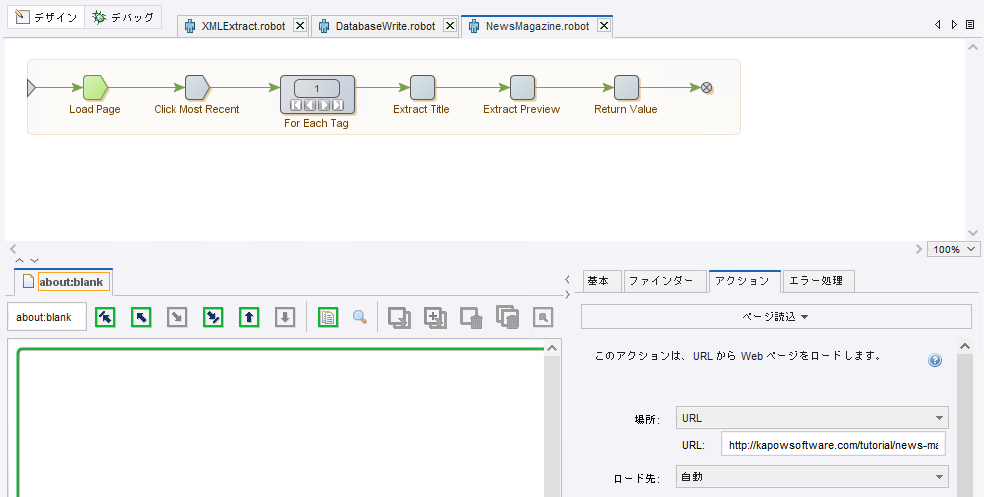
Task: Open the エラー処理 tab
Action: pos(818,281)
